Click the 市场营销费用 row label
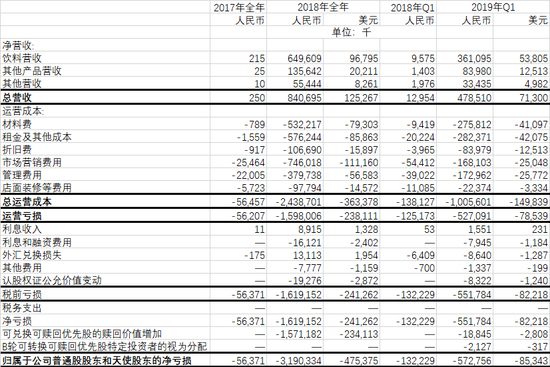This screenshot has height=367, width=550. tap(32, 162)
